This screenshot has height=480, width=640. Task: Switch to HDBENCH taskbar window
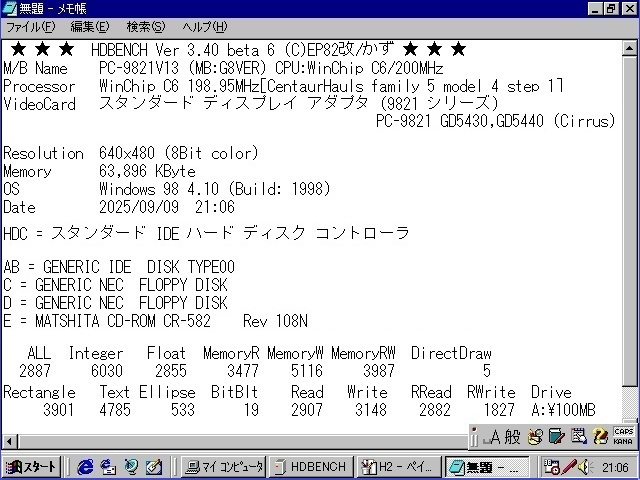point(310,467)
